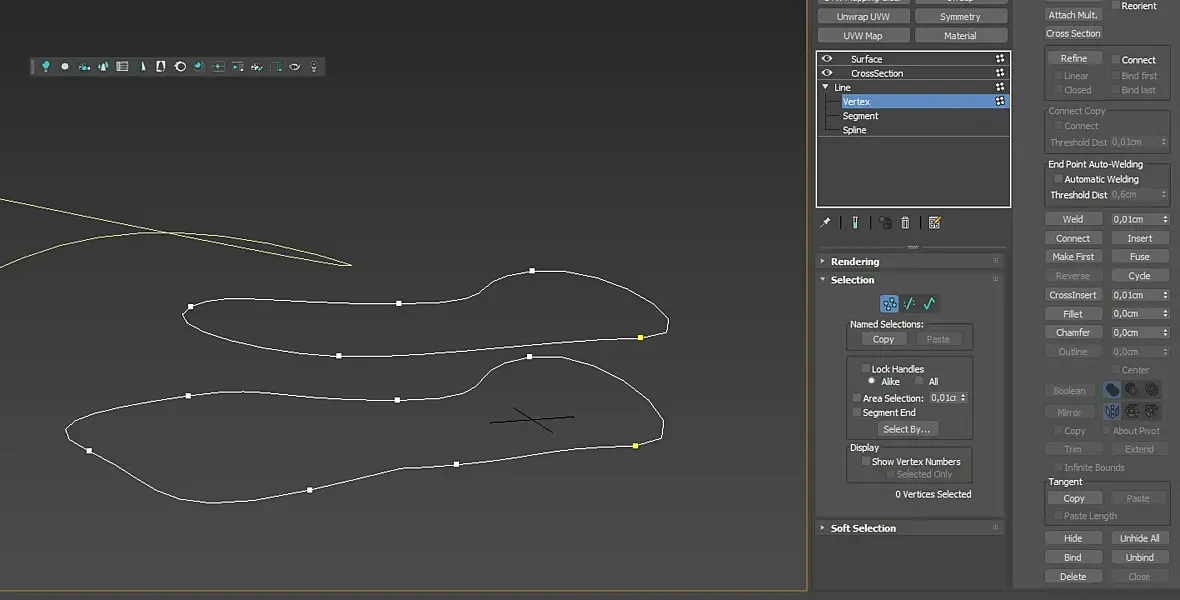Click spinner arrows of CrossInsert threshold field
Viewport: 1180px width, 600px height.
coord(1165,295)
